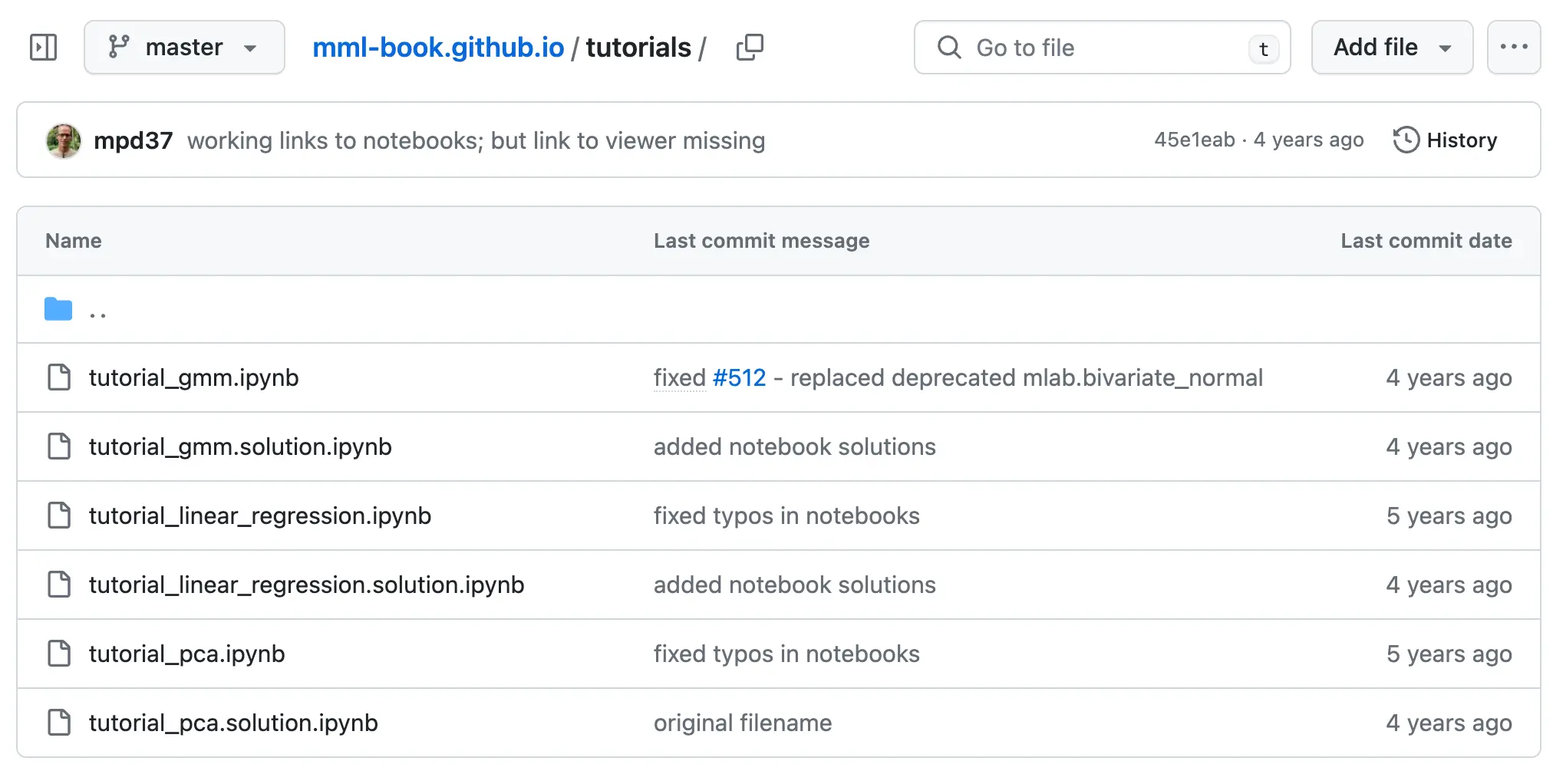Click the Last commit date column header
Screen dimensions: 1553x784
[1426, 241]
